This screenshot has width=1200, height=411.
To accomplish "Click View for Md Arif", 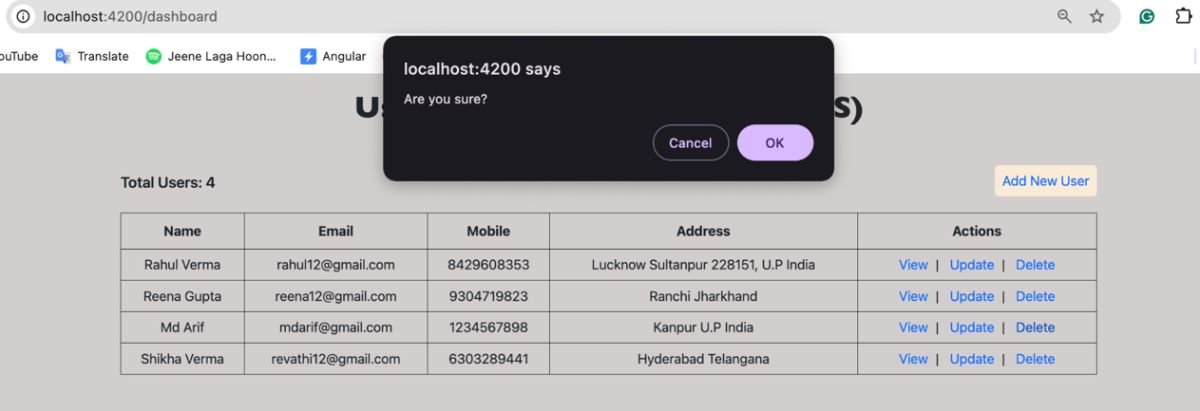I will click(913, 327).
